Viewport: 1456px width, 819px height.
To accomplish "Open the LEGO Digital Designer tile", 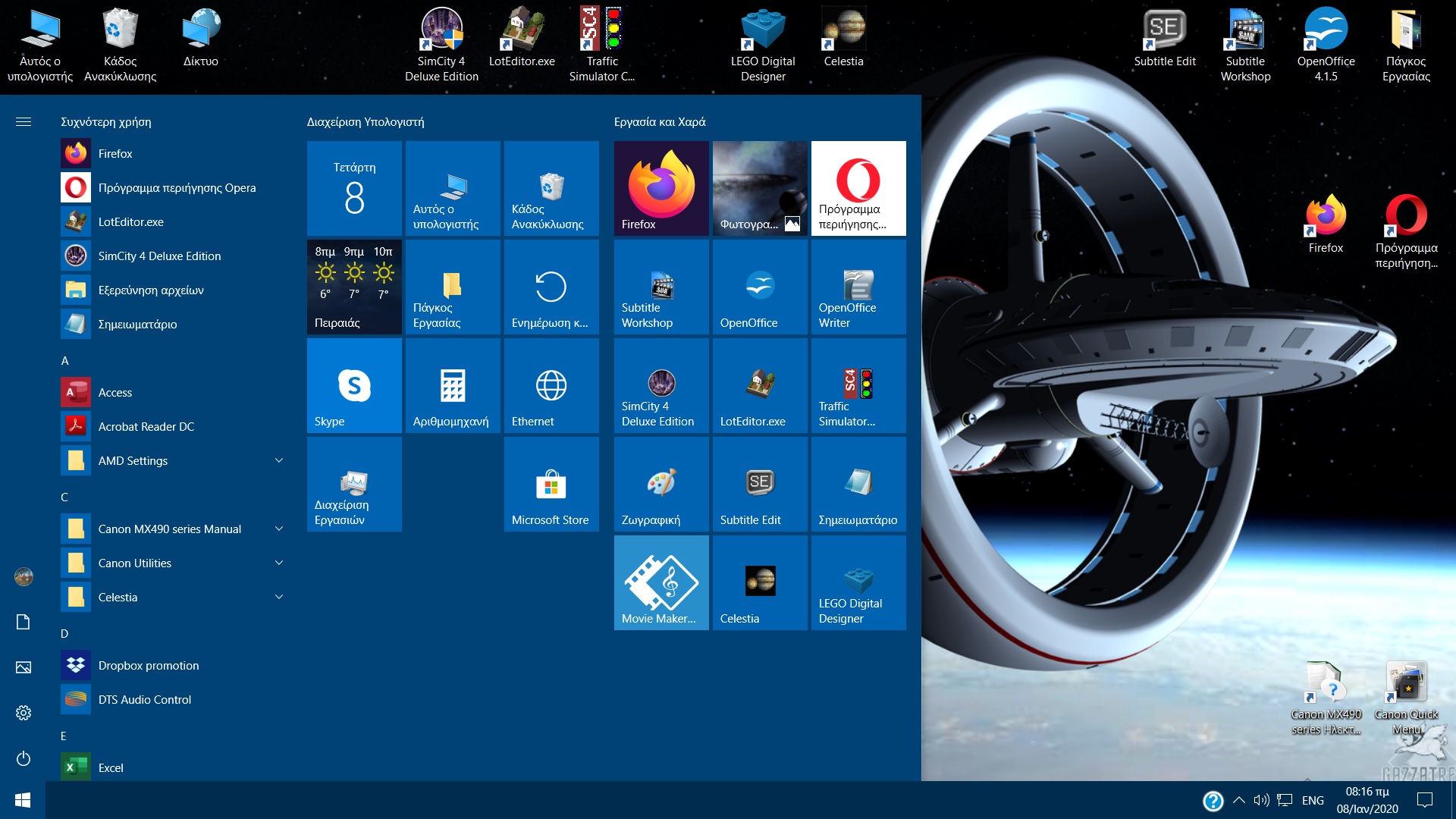I will (x=858, y=582).
